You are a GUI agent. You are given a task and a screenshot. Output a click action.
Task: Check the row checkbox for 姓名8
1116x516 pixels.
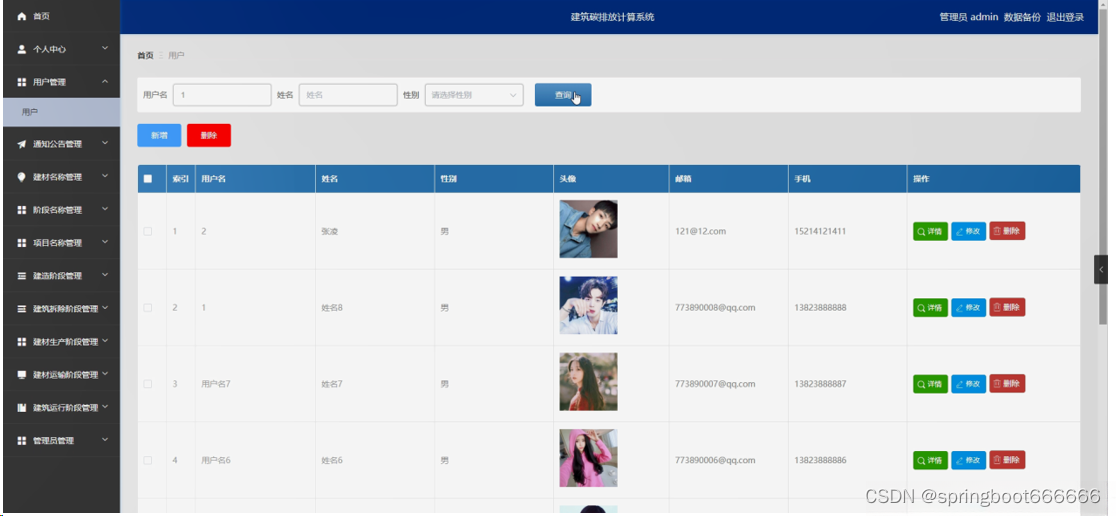click(x=148, y=307)
